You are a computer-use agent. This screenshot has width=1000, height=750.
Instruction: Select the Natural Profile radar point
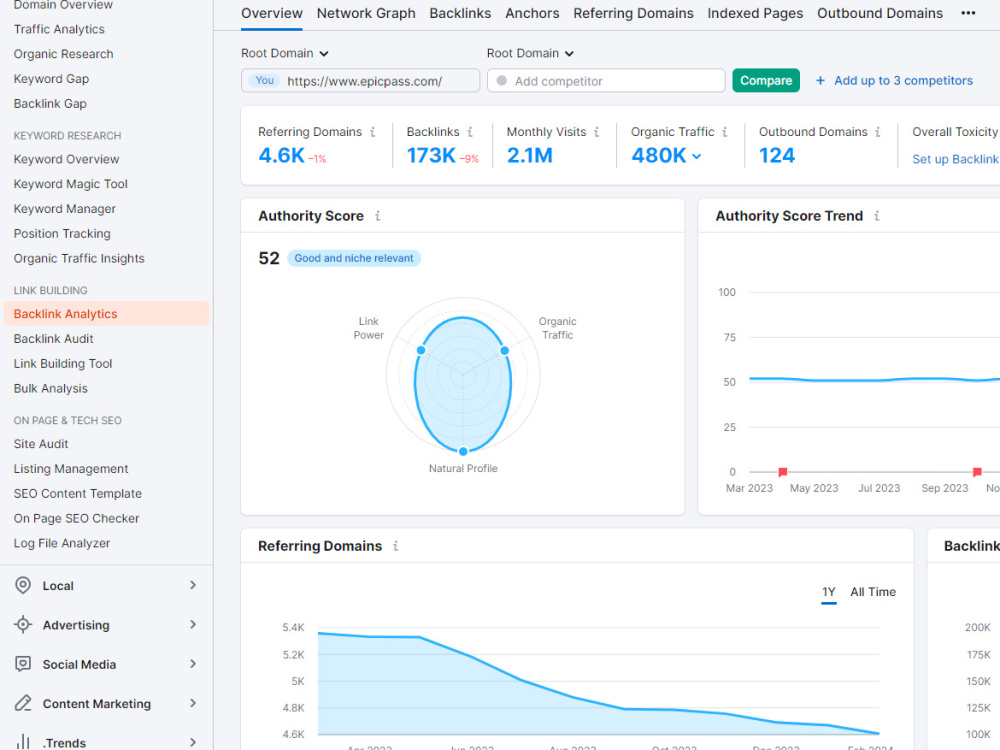coord(464,451)
